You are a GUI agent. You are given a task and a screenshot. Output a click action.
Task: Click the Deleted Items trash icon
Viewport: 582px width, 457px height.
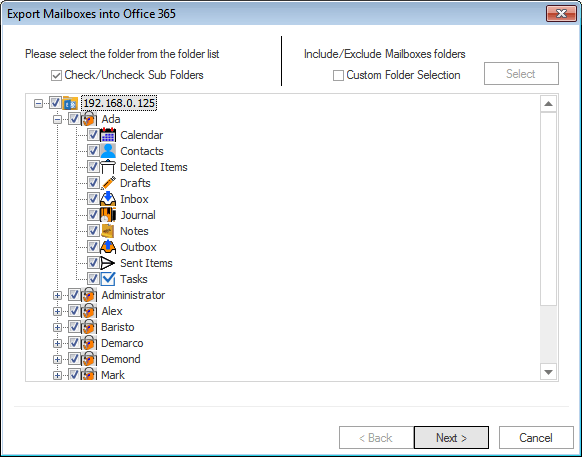pos(108,167)
